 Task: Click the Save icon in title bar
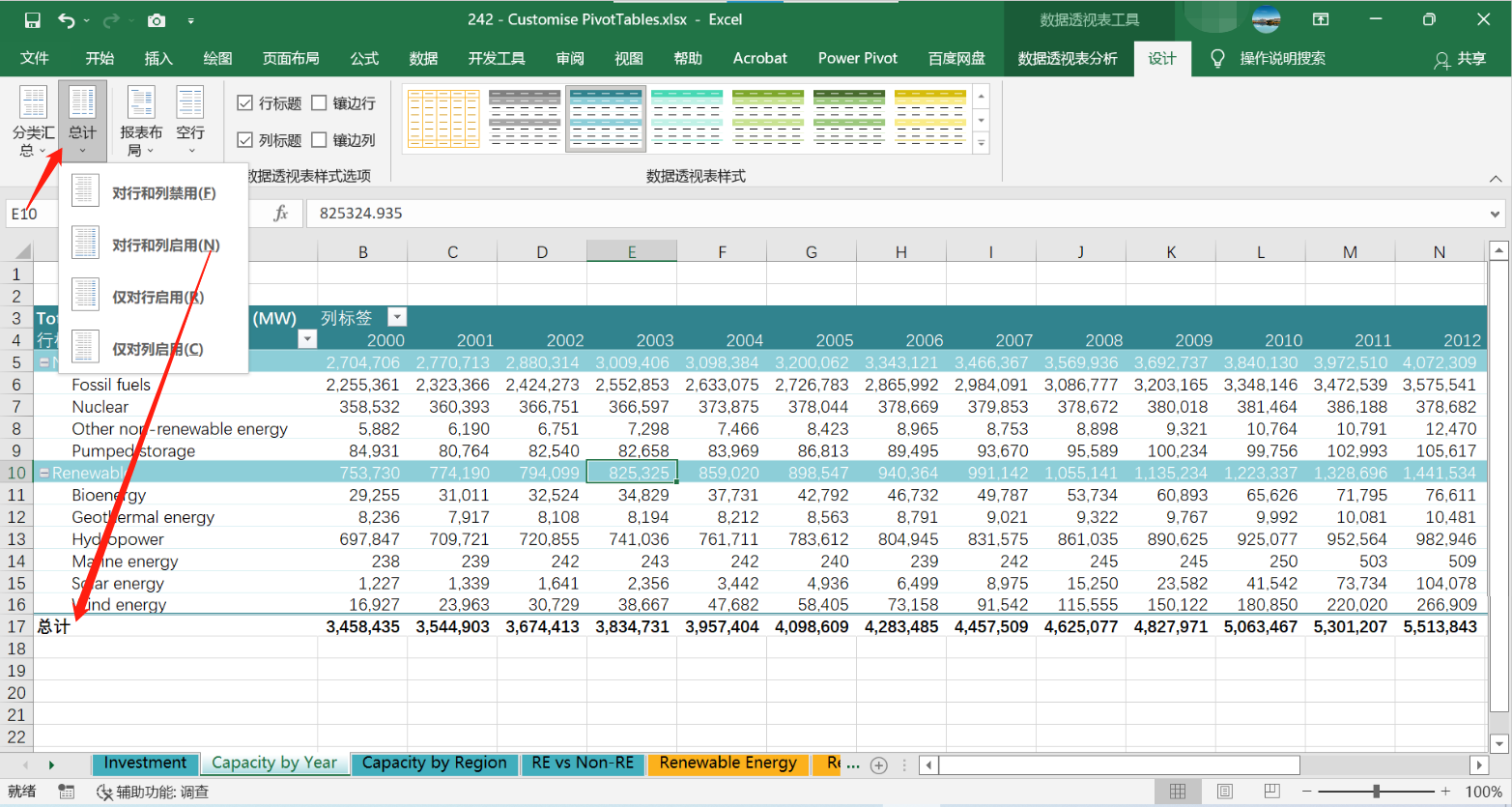click(x=32, y=20)
